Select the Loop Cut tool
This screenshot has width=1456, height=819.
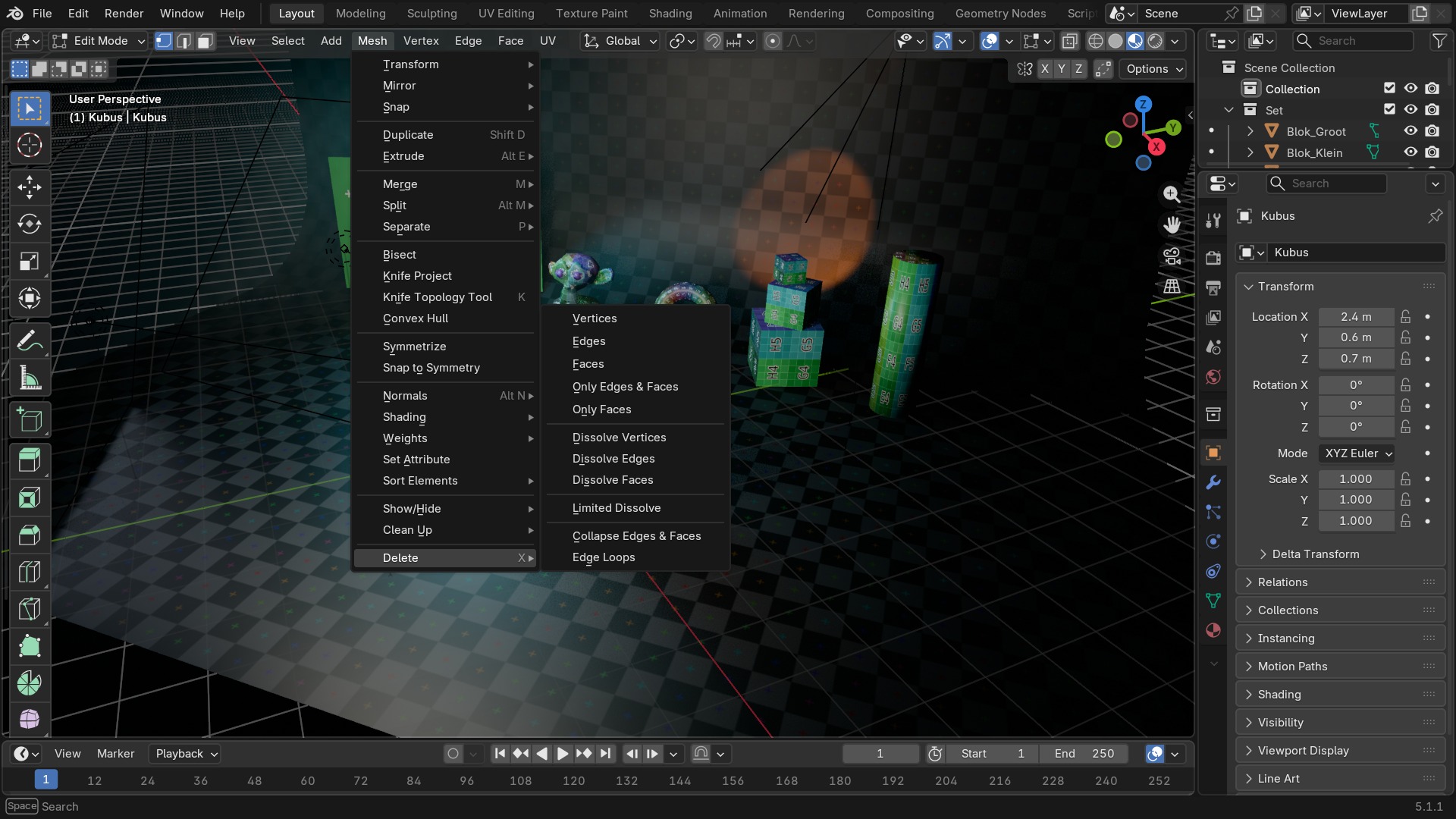pos(30,573)
